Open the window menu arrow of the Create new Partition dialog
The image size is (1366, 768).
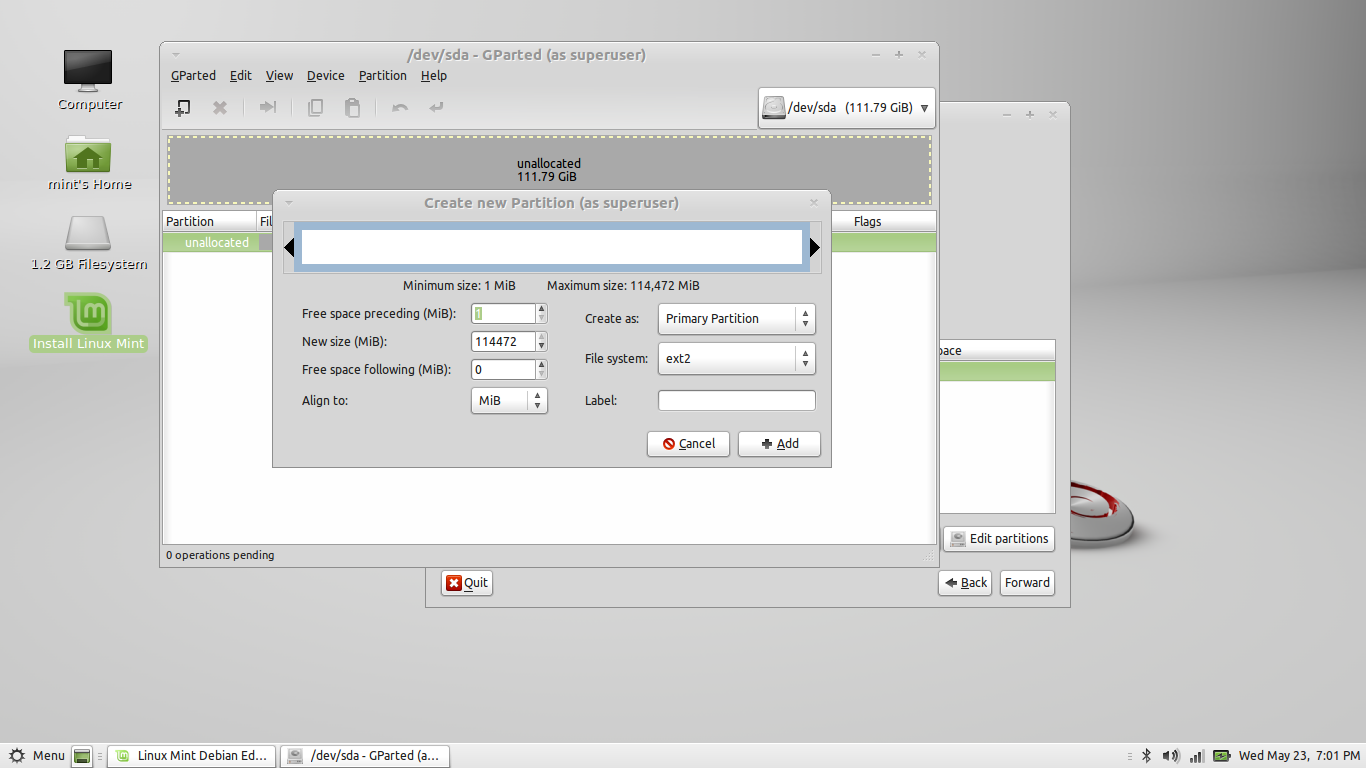click(x=289, y=202)
